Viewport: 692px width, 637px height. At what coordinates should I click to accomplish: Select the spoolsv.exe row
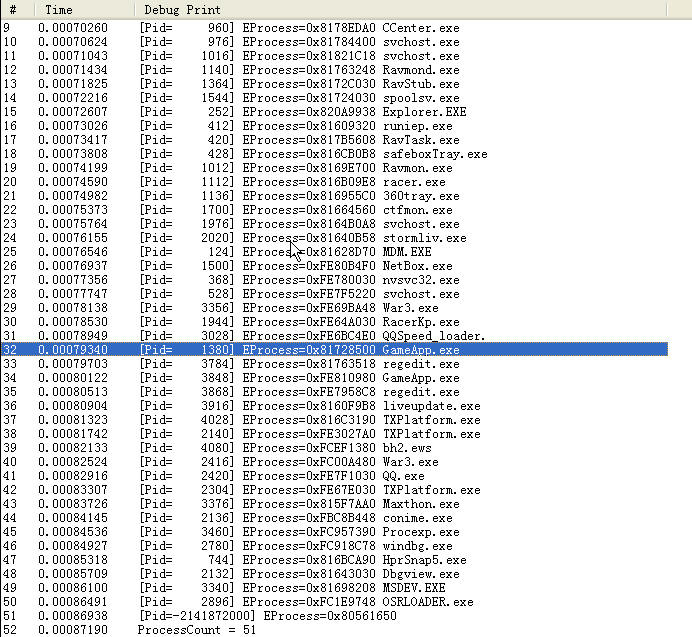point(335,98)
